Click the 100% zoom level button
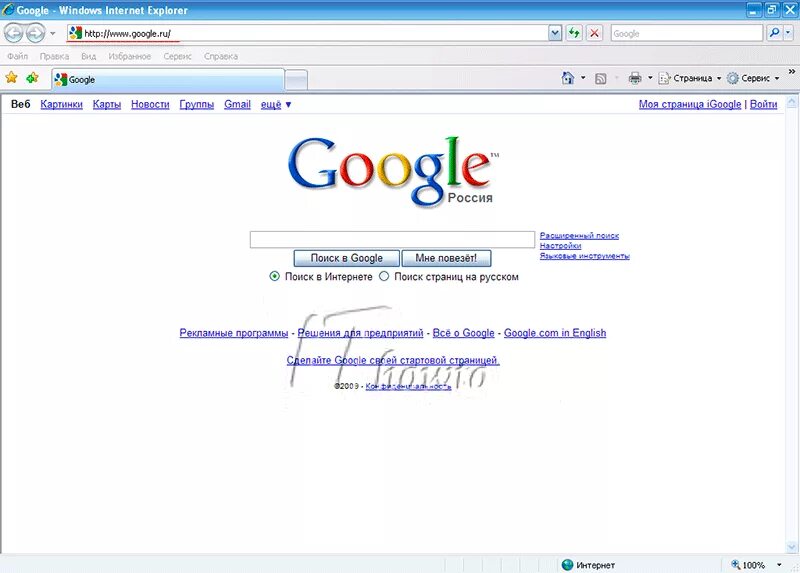This screenshot has width=800, height=573. 748,565
